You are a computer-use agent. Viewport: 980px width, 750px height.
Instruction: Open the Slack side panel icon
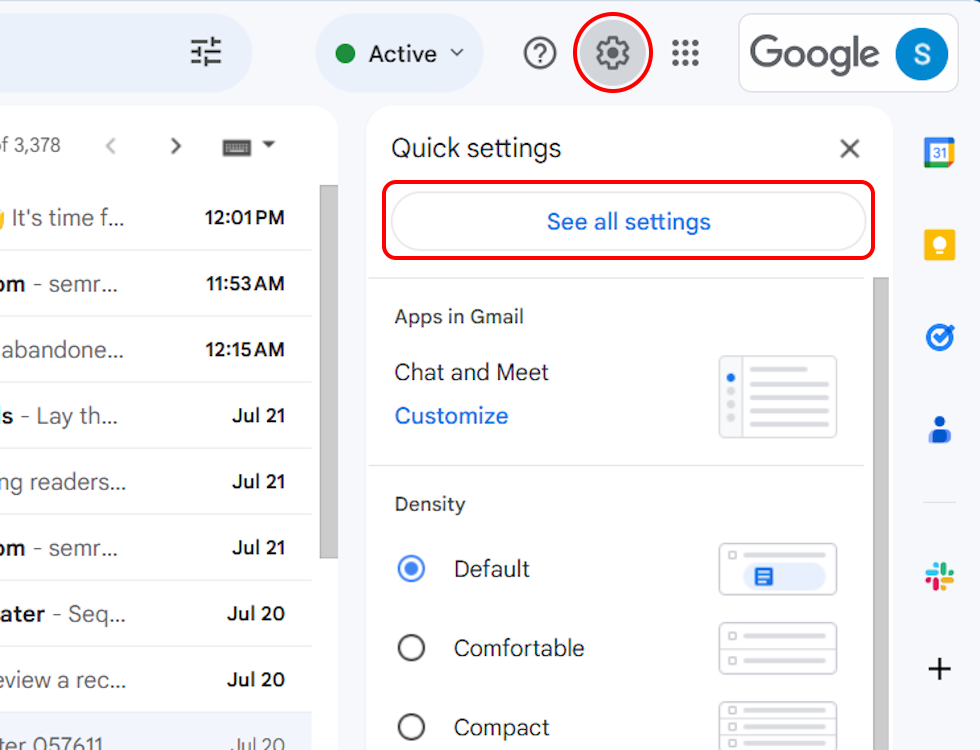point(939,576)
